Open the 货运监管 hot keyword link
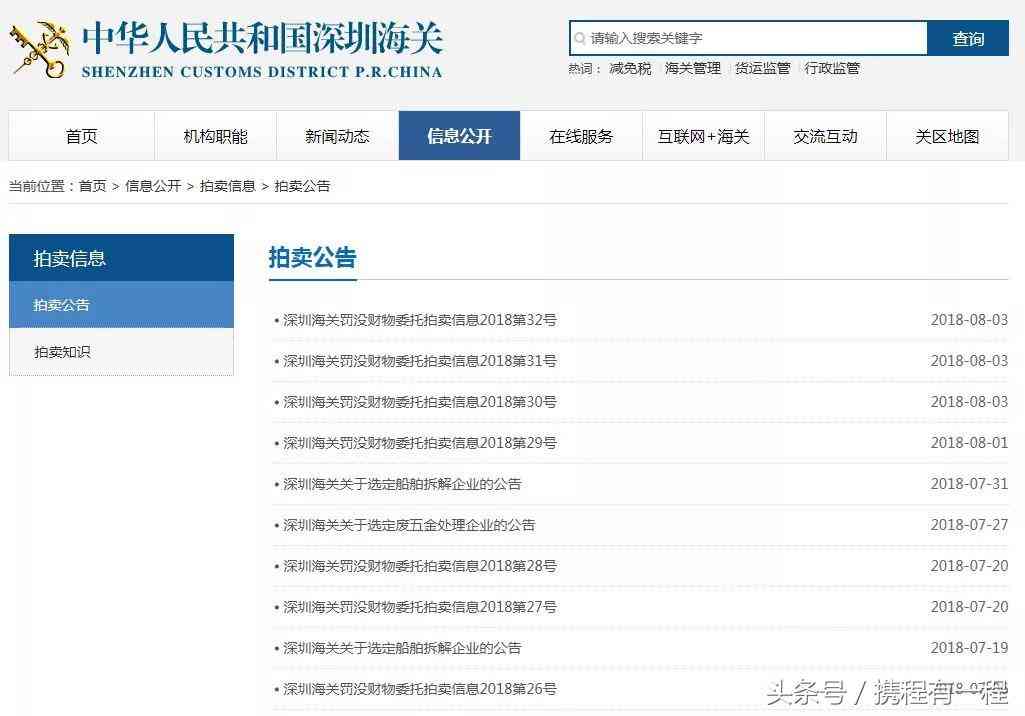This screenshot has height=716, width=1025. tap(763, 69)
